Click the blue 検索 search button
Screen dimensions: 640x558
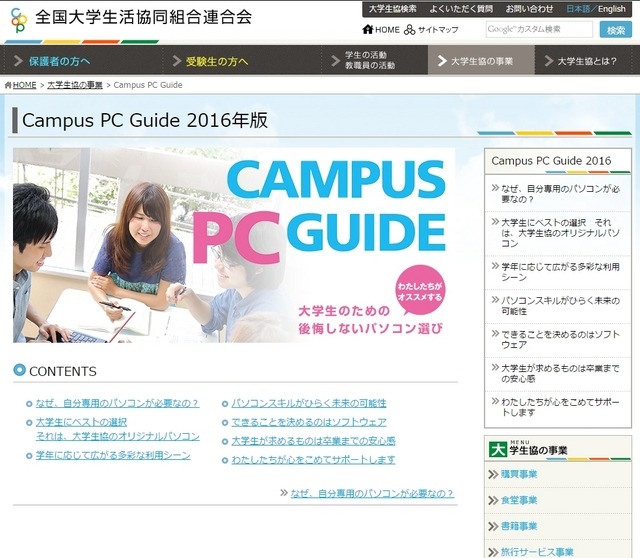(616, 30)
